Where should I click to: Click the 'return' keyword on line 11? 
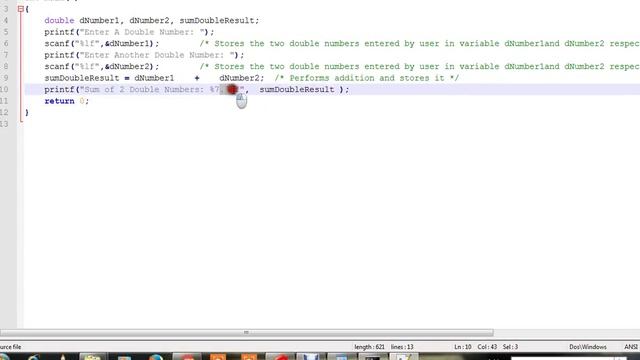click(x=59, y=101)
